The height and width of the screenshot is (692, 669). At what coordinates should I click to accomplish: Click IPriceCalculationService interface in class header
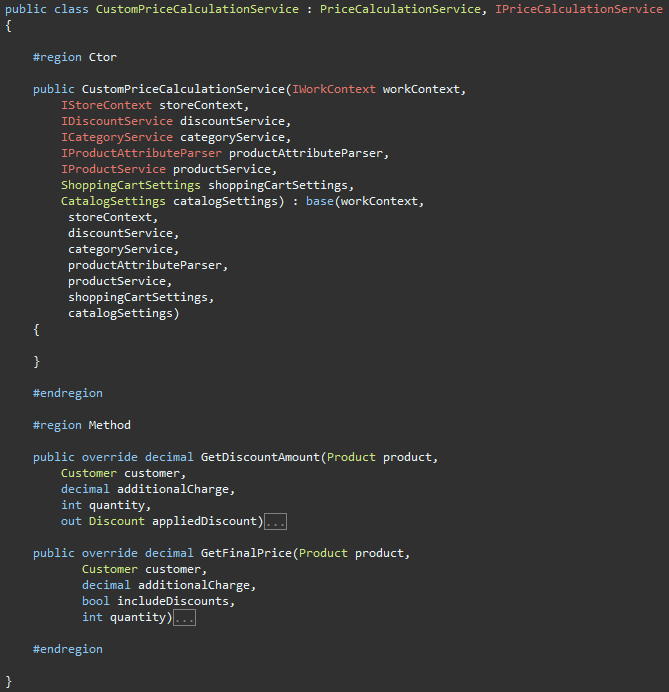[579, 9]
